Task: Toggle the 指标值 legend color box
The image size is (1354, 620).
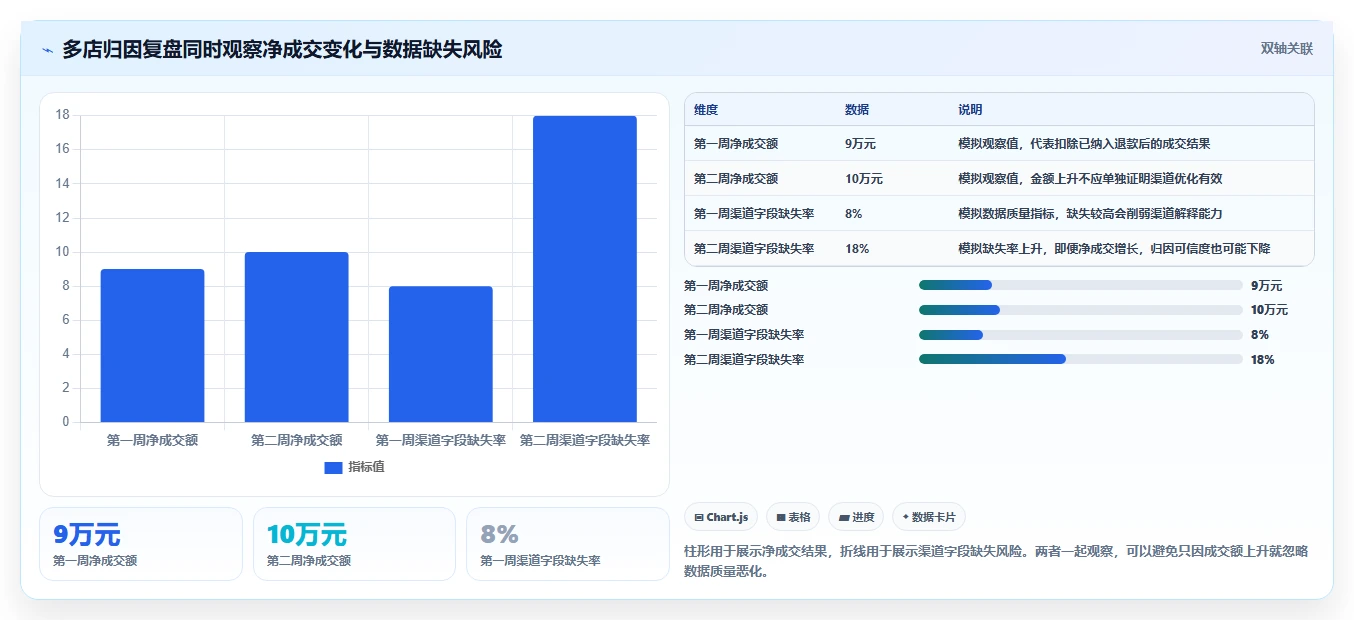Action: [x=333, y=467]
